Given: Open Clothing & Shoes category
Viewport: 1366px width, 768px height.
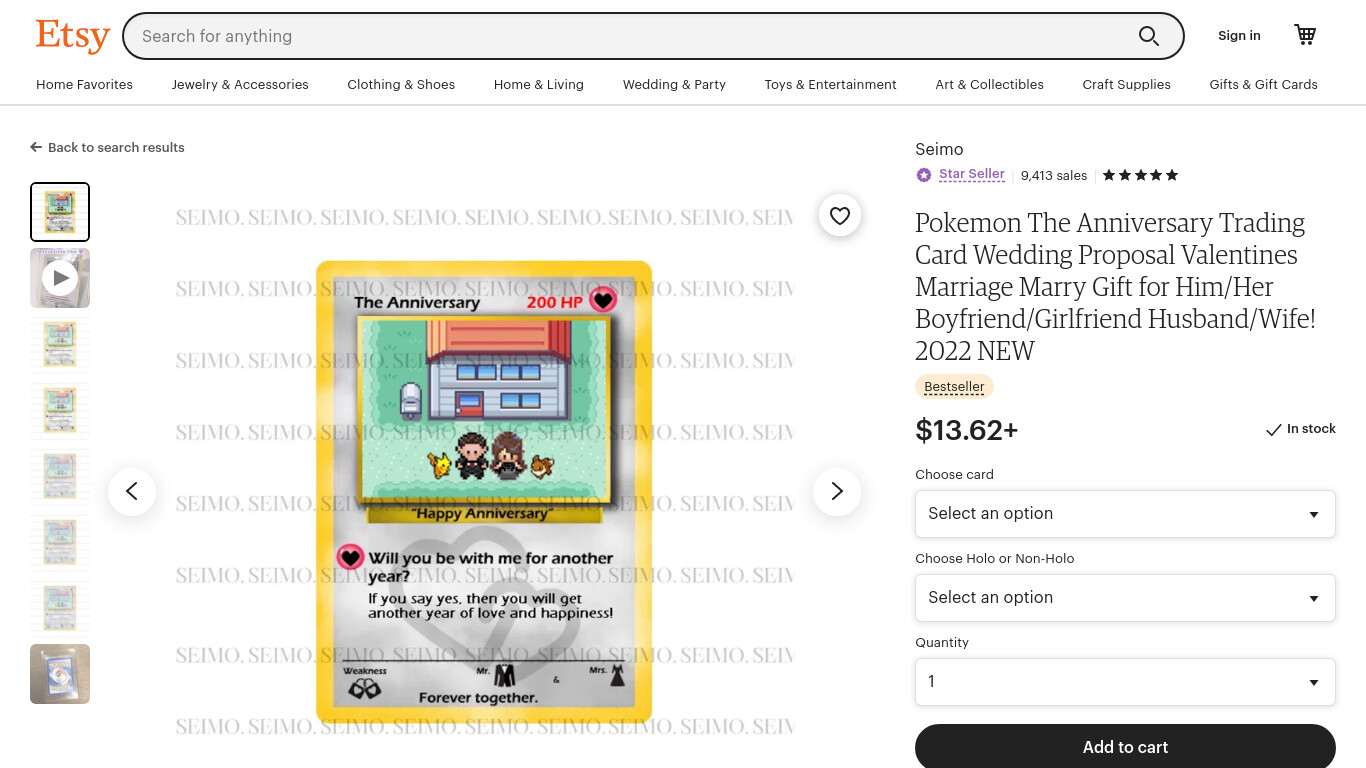Looking at the screenshot, I should click(401, 85).
